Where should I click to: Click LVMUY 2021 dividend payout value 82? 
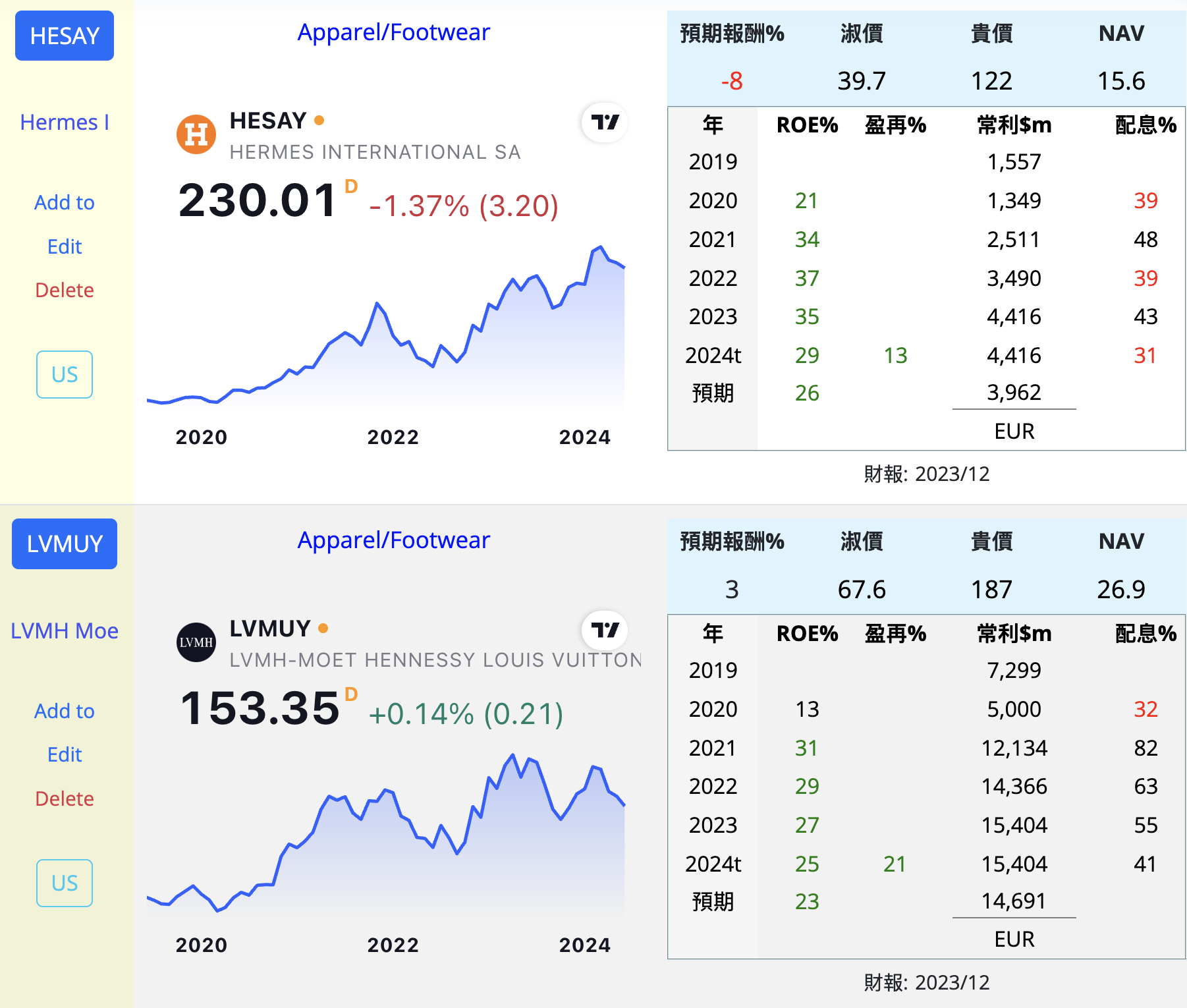(x=1146, y=748)
